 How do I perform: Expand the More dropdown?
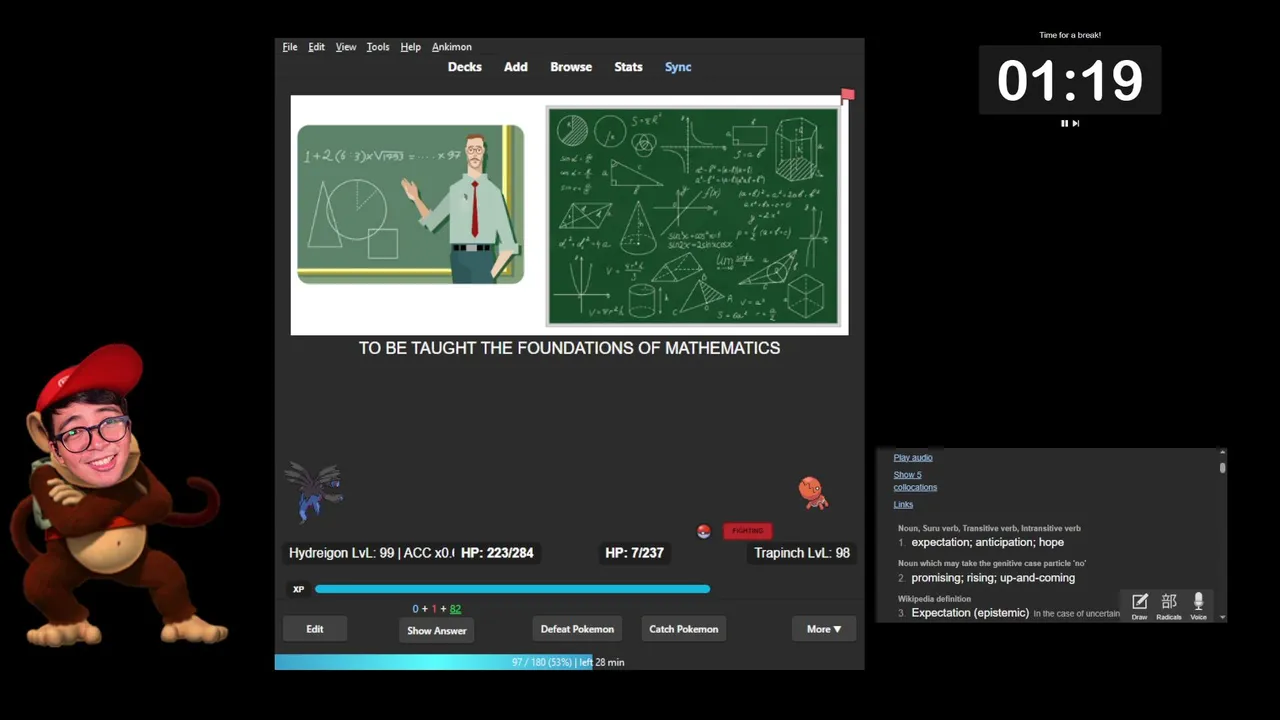pyautogui.click(x=824, y=629)
